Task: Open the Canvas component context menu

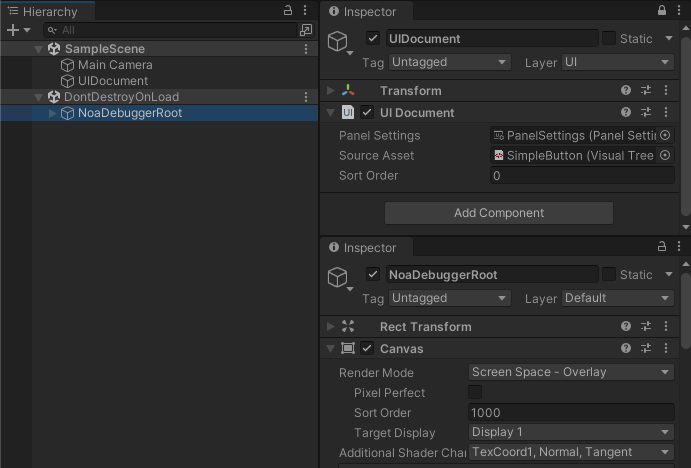Action: coord(666,348)
